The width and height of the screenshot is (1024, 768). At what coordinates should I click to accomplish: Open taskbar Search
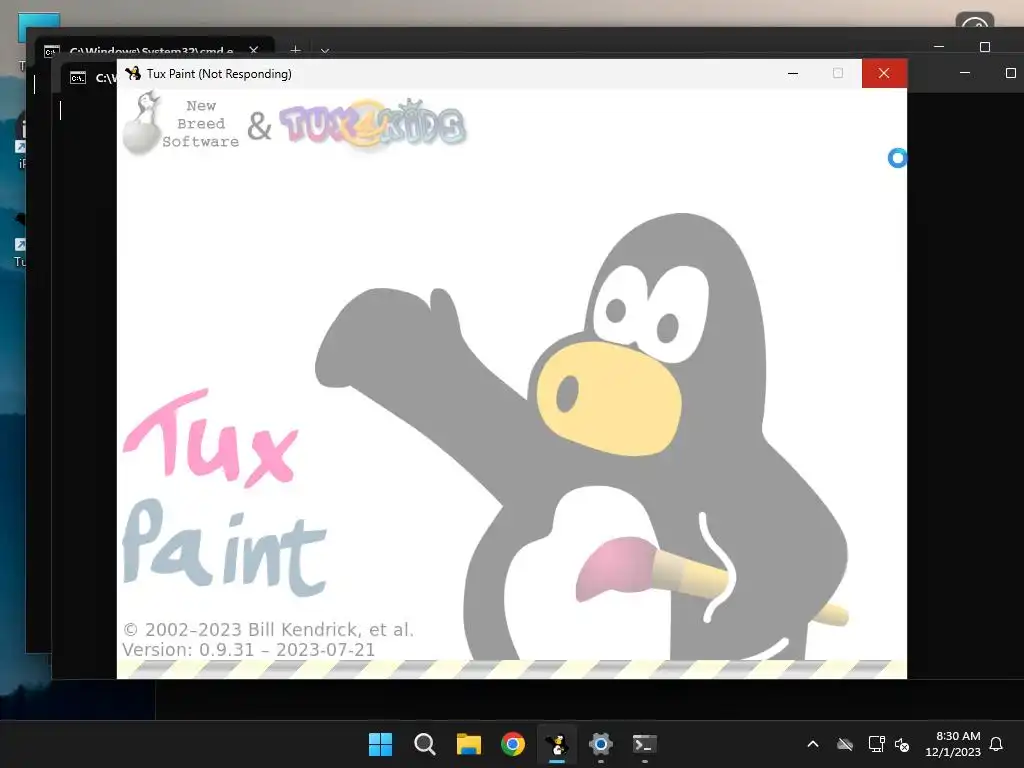pyautogui.click(x=424, y=744)
